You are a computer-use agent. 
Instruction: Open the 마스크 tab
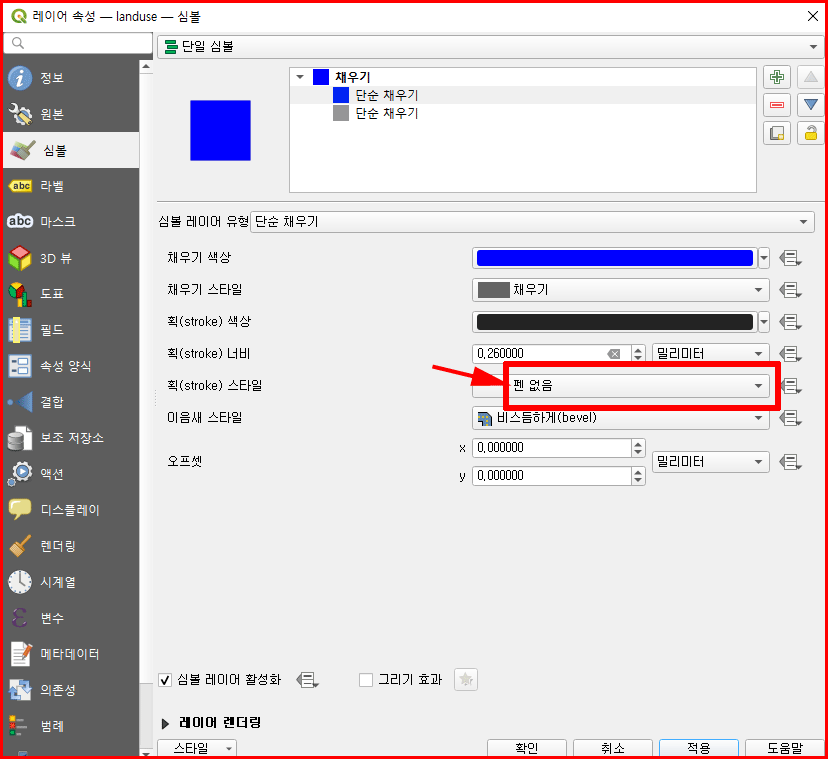tap(71, 222)
